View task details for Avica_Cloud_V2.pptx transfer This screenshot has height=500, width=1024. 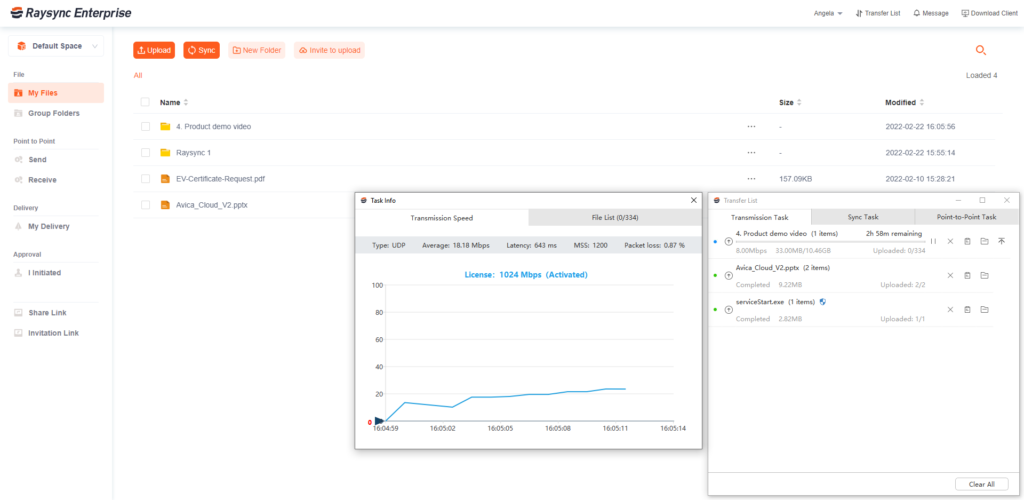[x=967, y=275]
